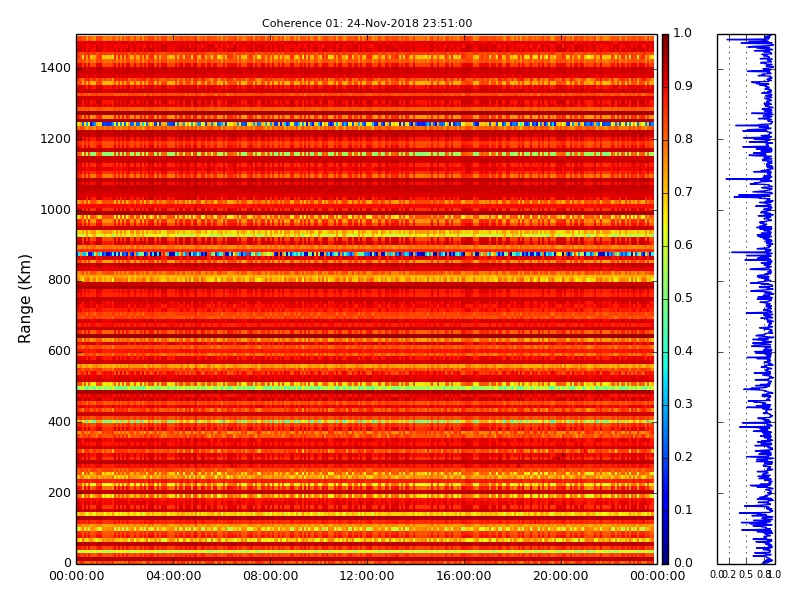Click the 0.4 colorbar label
The image size is (800, 600).
[683, 351]
